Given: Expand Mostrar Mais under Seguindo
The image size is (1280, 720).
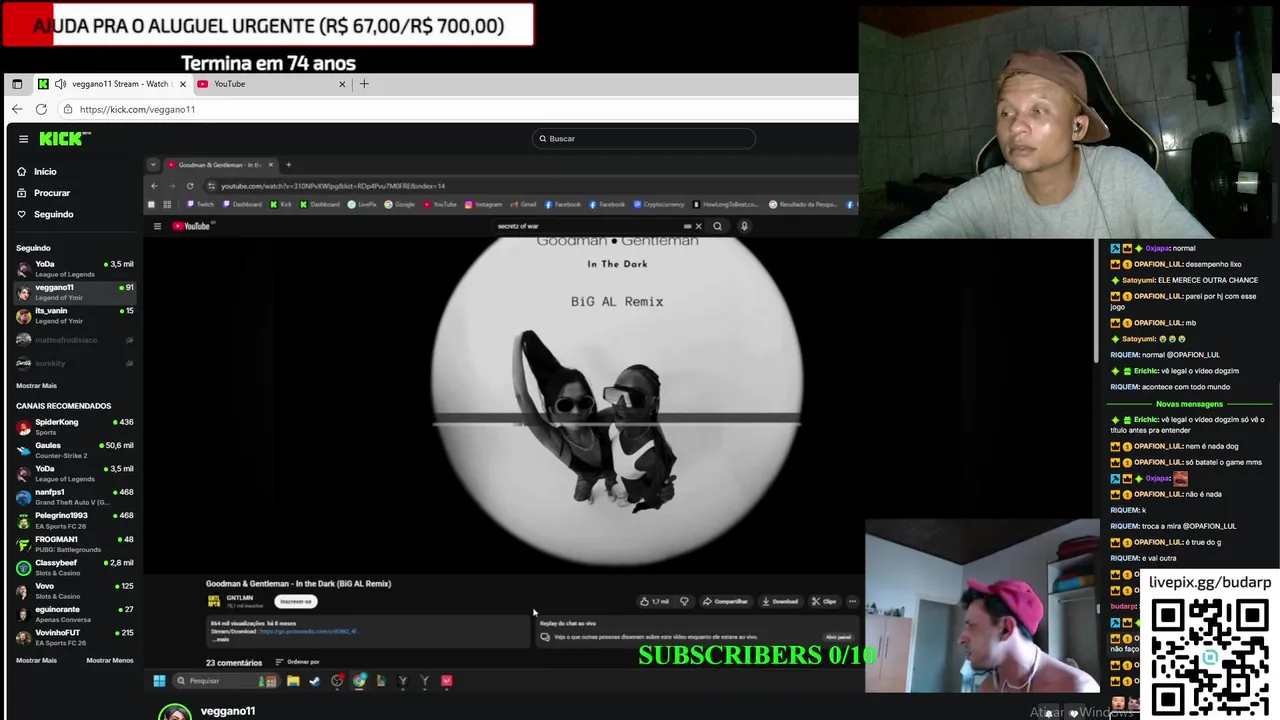Looking at the screenshot, I should pyautogui.click(x=36, y=386).
